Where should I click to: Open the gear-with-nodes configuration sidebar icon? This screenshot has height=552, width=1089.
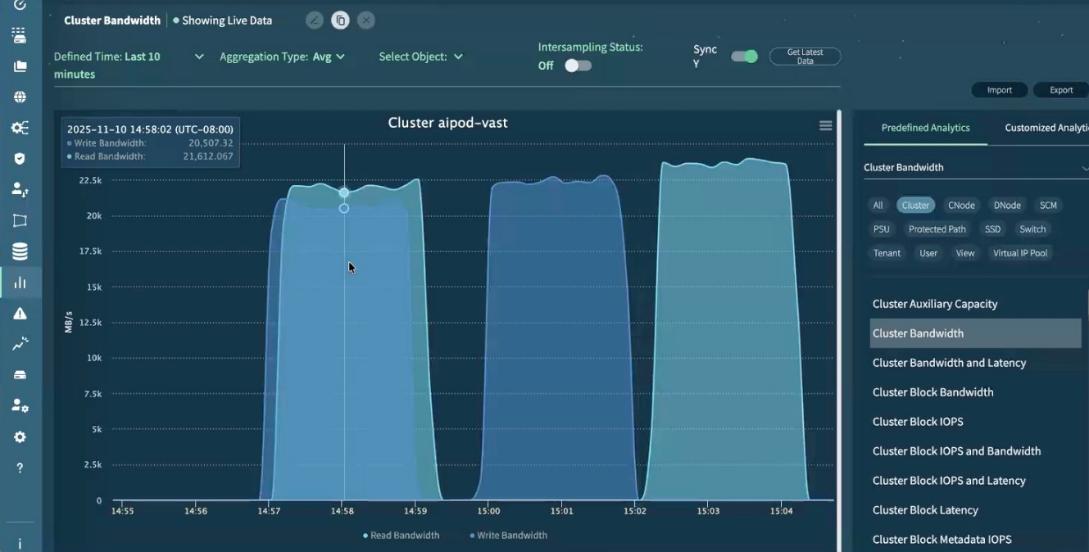tap(19, 128)
